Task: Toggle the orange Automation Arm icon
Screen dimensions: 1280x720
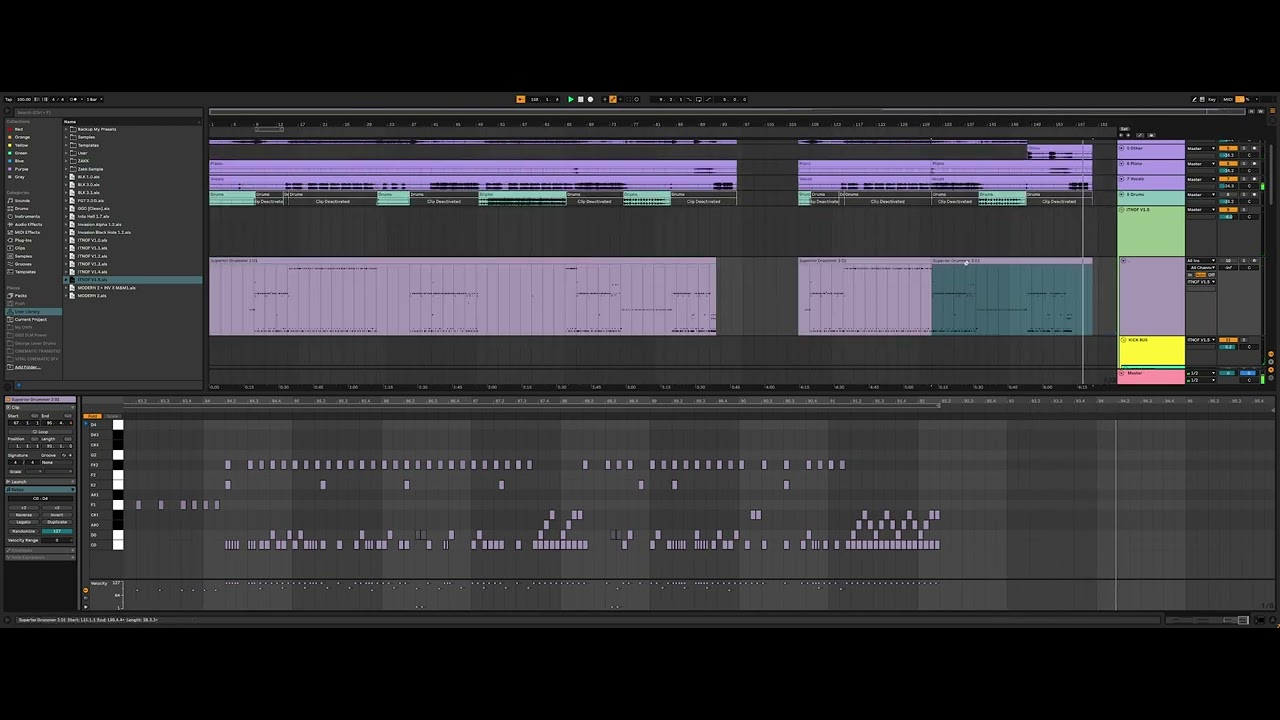Action: coord(613,99)
